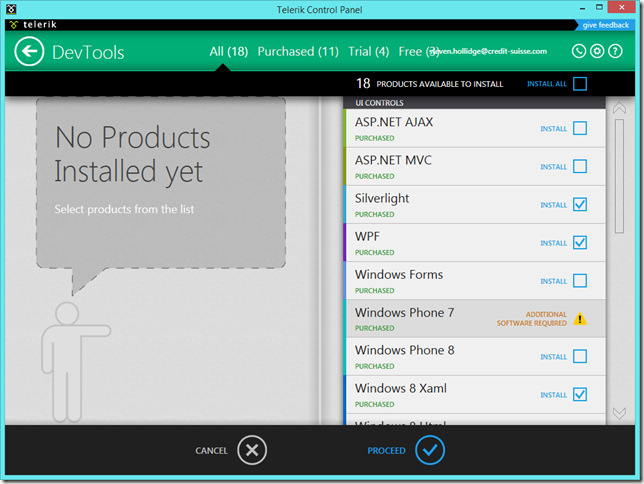Image resolution: width=644 pixels, height=484 pixels.
Task: Open the phone contact icon
Action: pos(579,51)
